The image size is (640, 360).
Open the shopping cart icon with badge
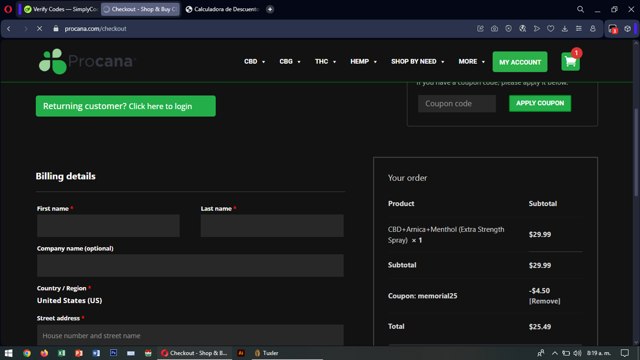(x=571, y=62)
